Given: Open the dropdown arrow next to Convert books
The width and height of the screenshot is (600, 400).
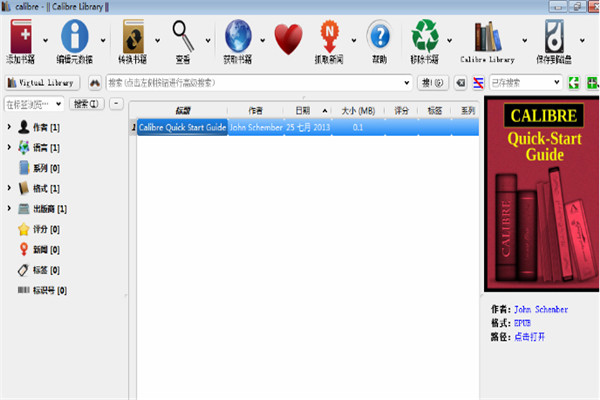Looking at the screenshot, I should coord(157,40).
